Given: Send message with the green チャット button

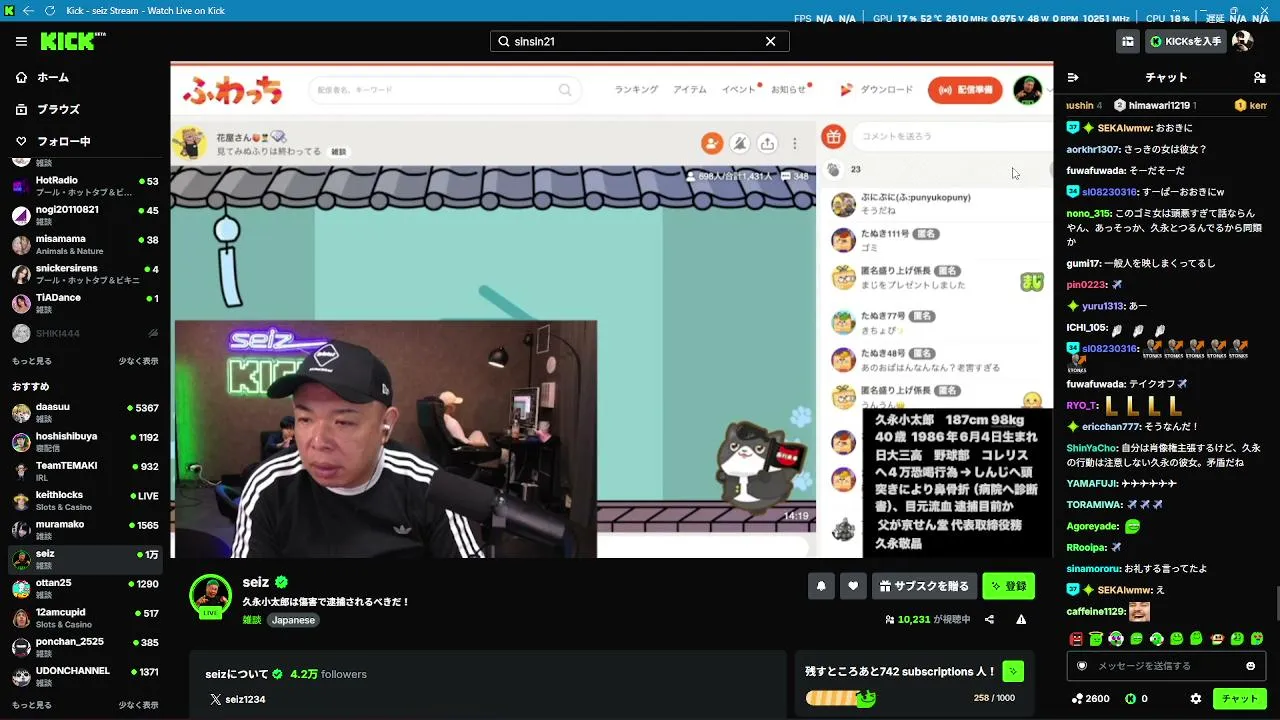Looking at the screenshot, I should (1240, 699).
